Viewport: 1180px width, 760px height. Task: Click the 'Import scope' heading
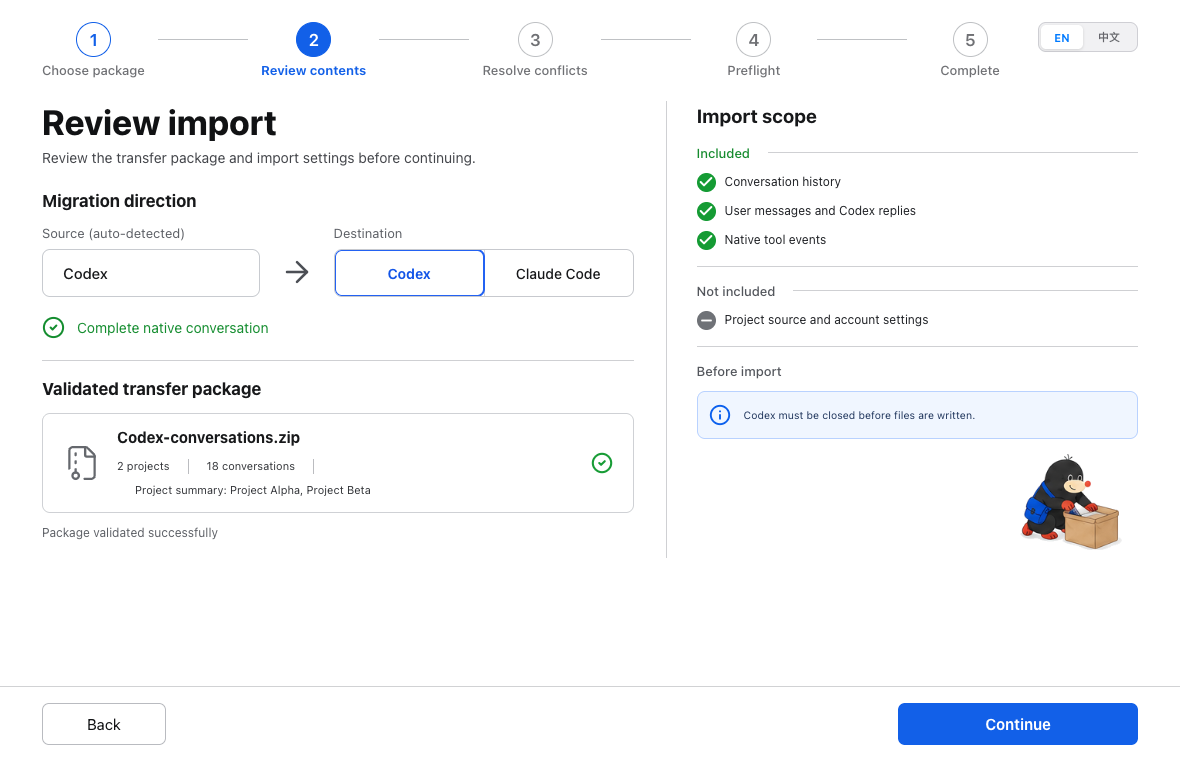(x=756, y=117)
